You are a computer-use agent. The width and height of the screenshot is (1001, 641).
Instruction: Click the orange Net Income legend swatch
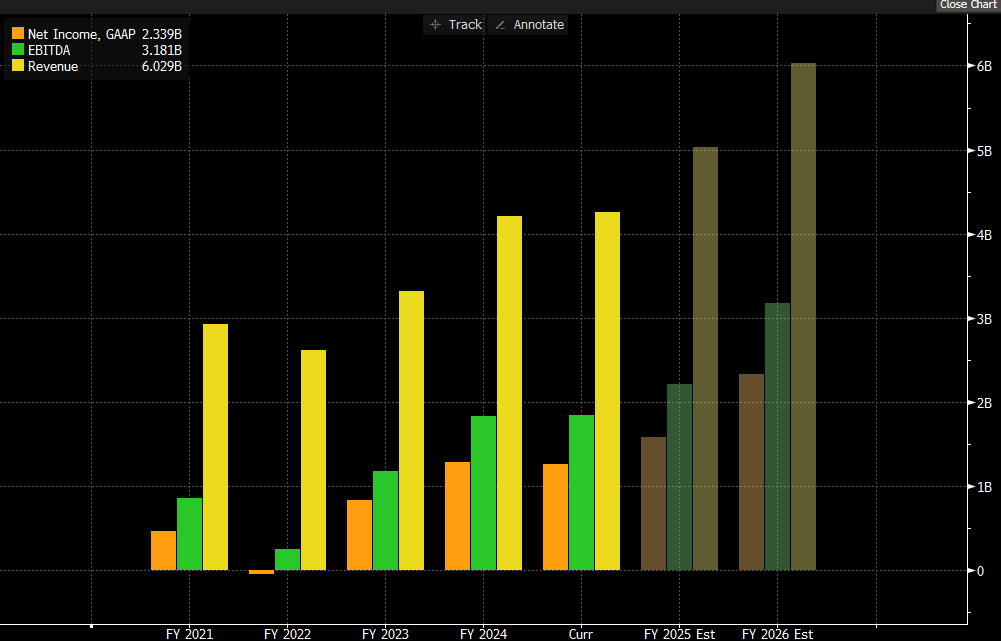(x=17, y=34)
